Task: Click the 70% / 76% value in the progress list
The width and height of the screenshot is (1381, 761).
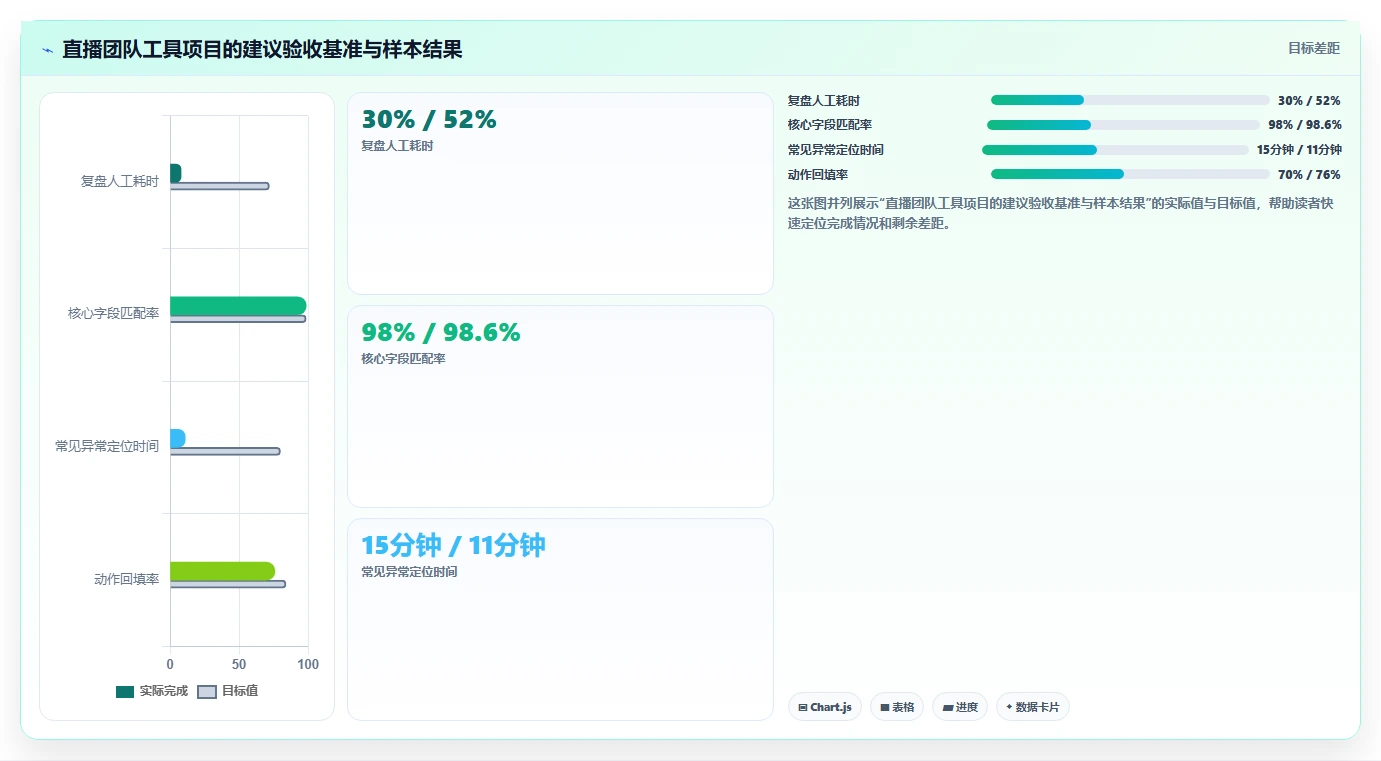Action: 1309,175
